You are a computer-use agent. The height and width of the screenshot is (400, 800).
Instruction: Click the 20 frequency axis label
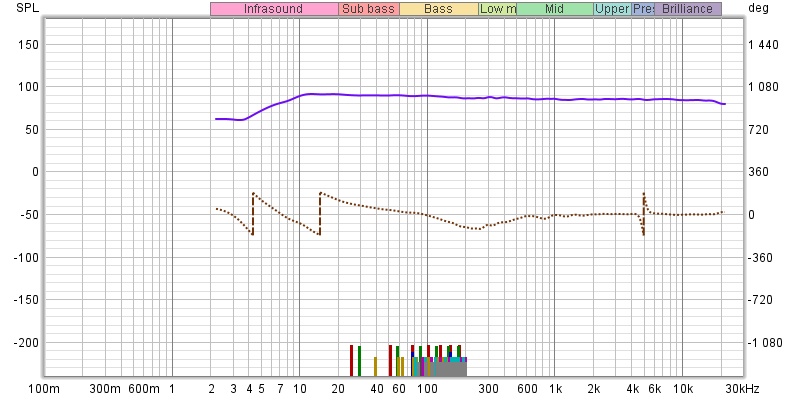338,389
